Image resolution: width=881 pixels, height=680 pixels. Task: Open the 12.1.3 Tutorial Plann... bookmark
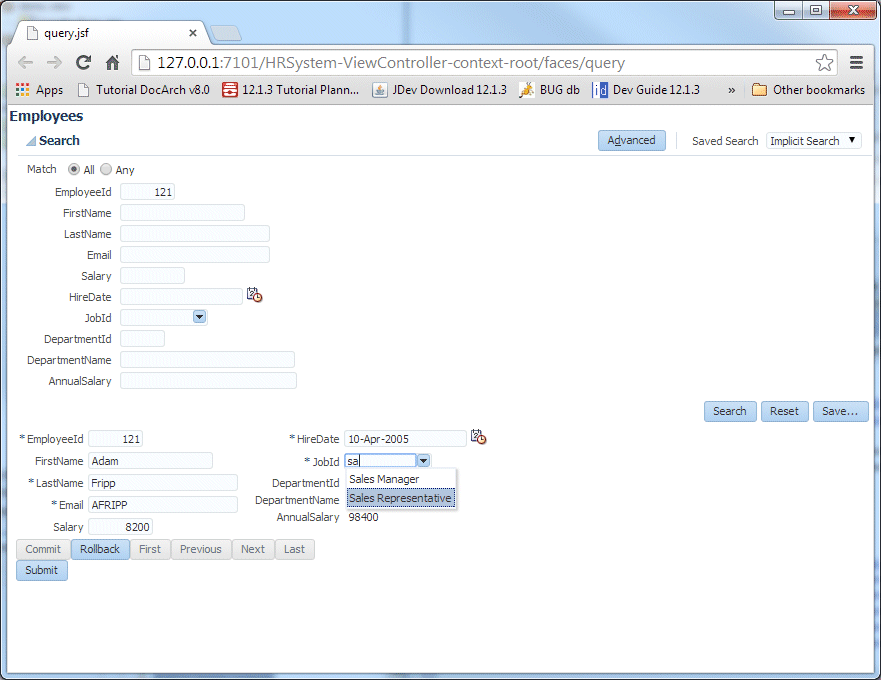tap(290, 90)
